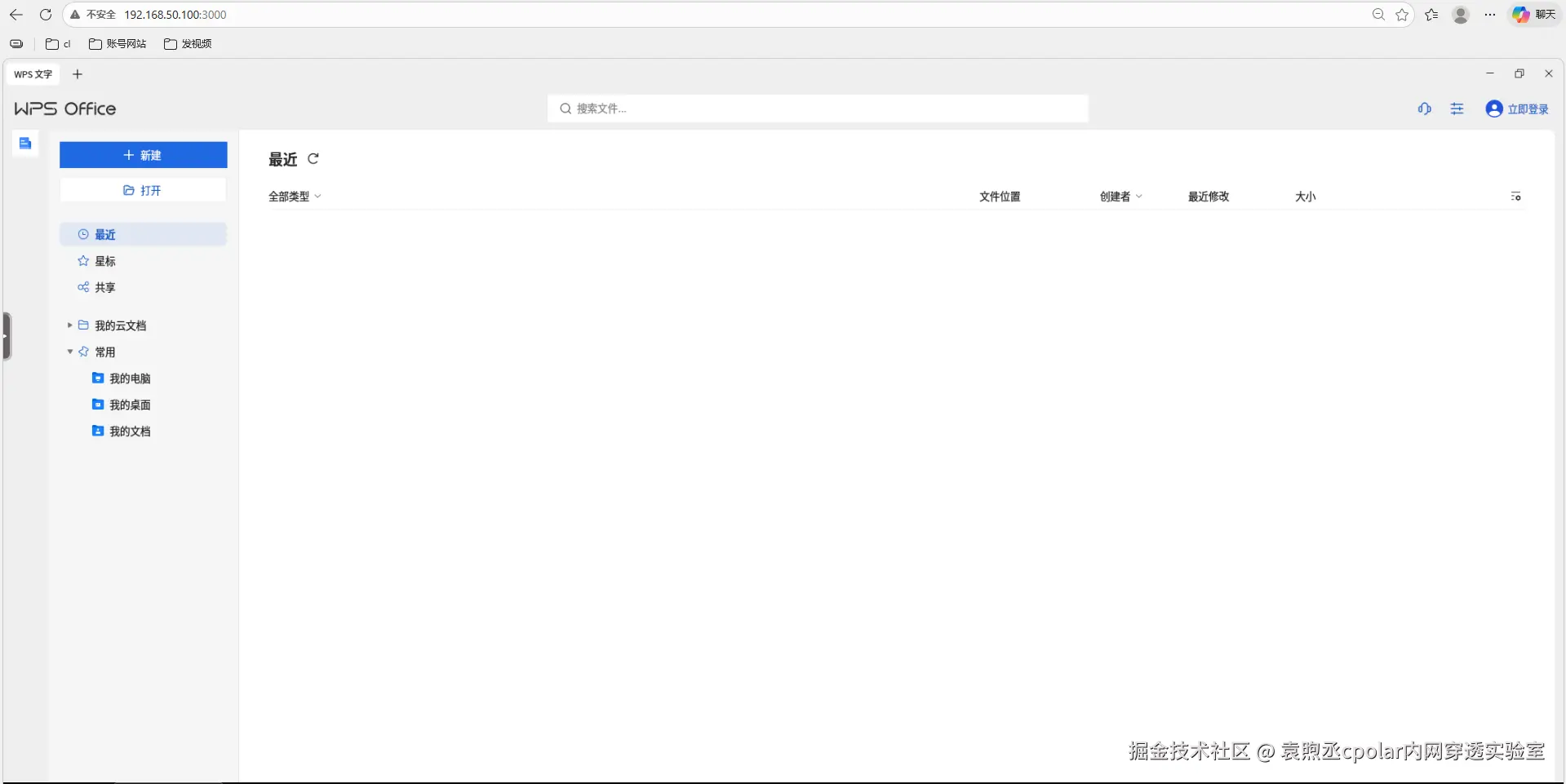
Task: Collapse the 常用 tree node
Action: click(69, 352)
